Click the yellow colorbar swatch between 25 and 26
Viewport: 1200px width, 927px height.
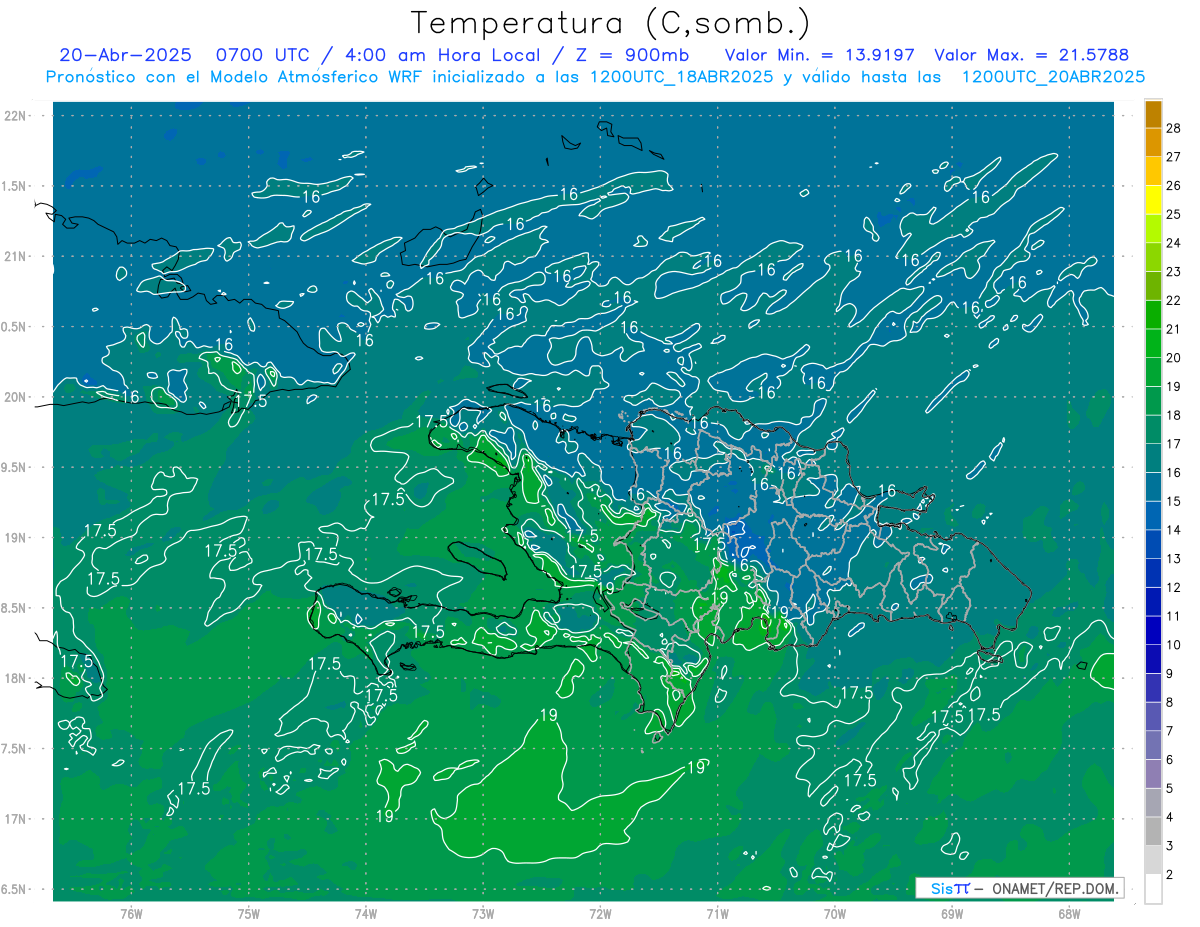1153,200
